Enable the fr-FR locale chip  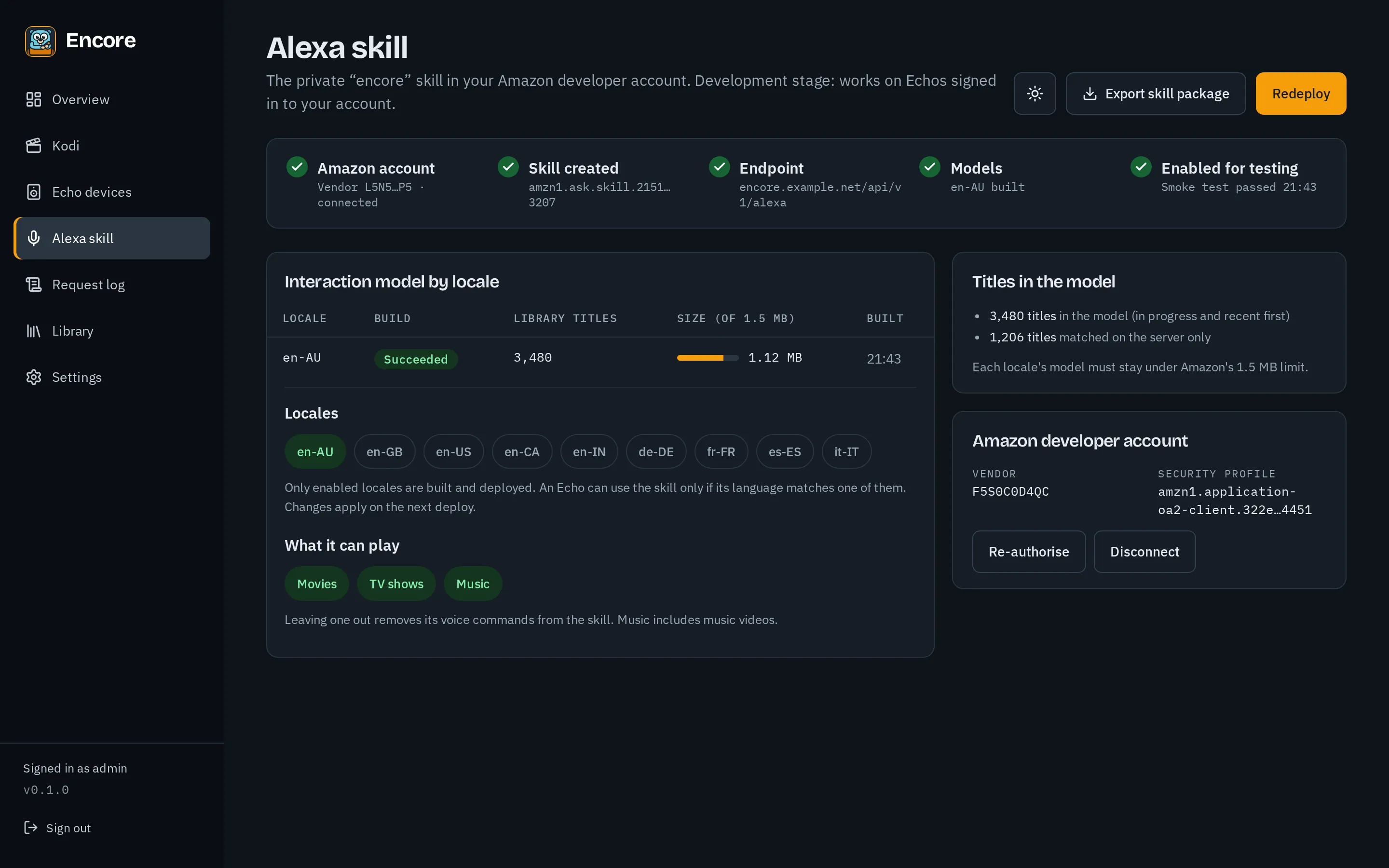721,452
